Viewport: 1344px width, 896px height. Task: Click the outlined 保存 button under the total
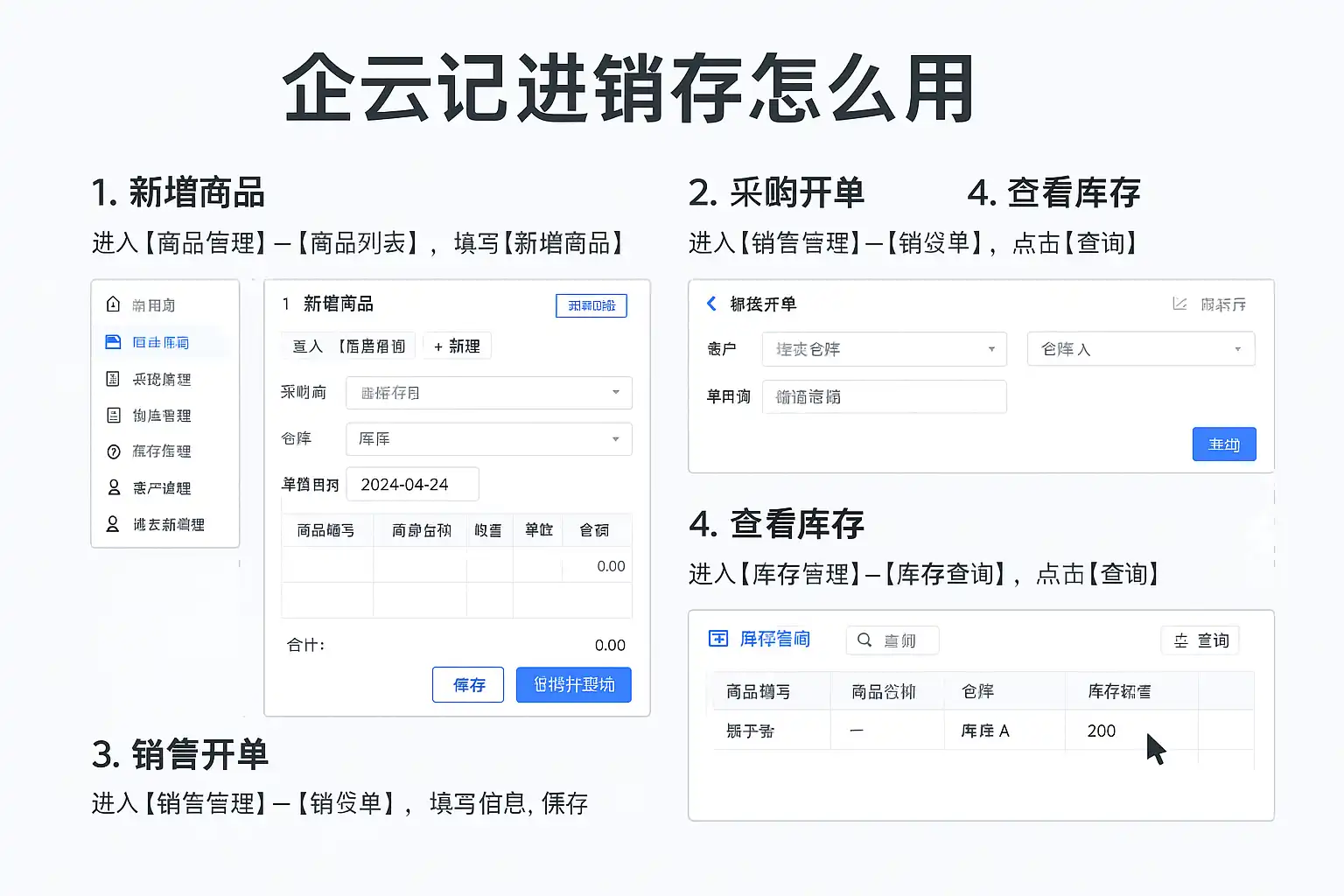coord(468,684)
